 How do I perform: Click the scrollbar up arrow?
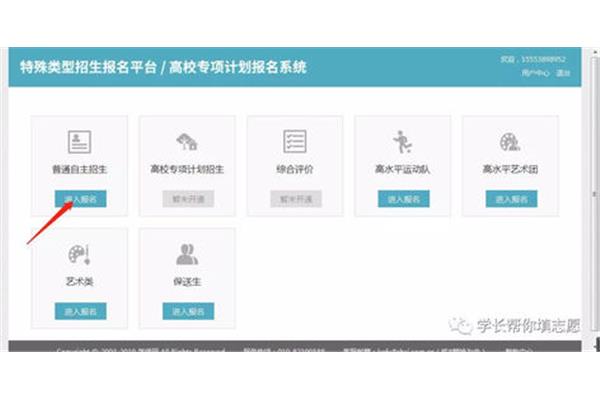(594, 52)
